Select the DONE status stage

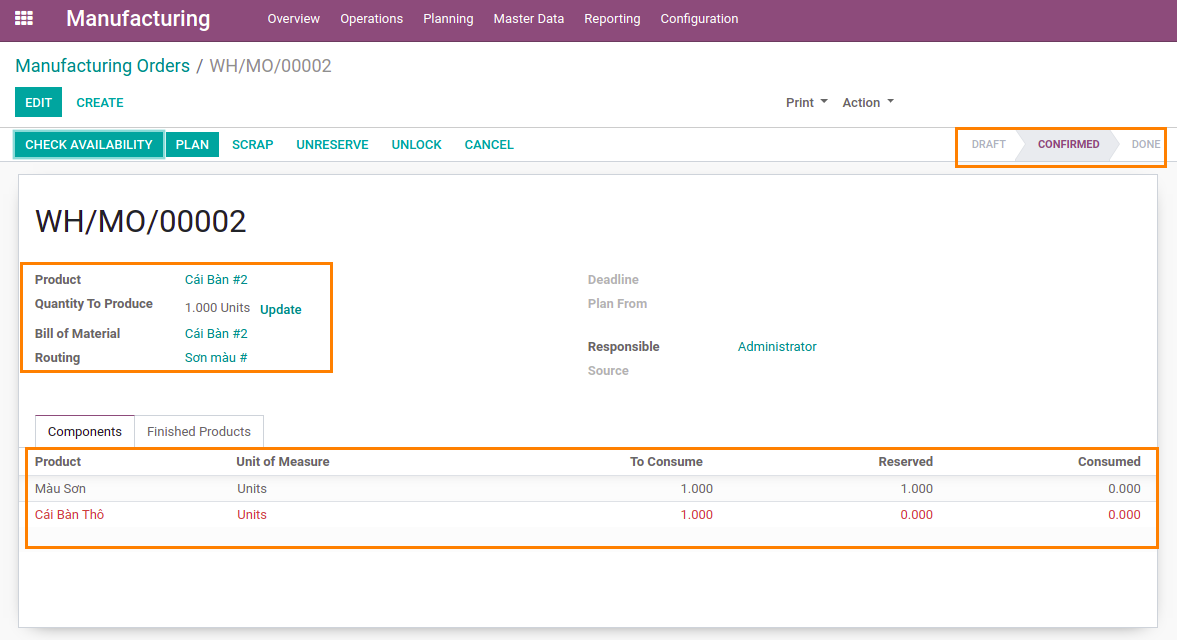click(1145, 144)
